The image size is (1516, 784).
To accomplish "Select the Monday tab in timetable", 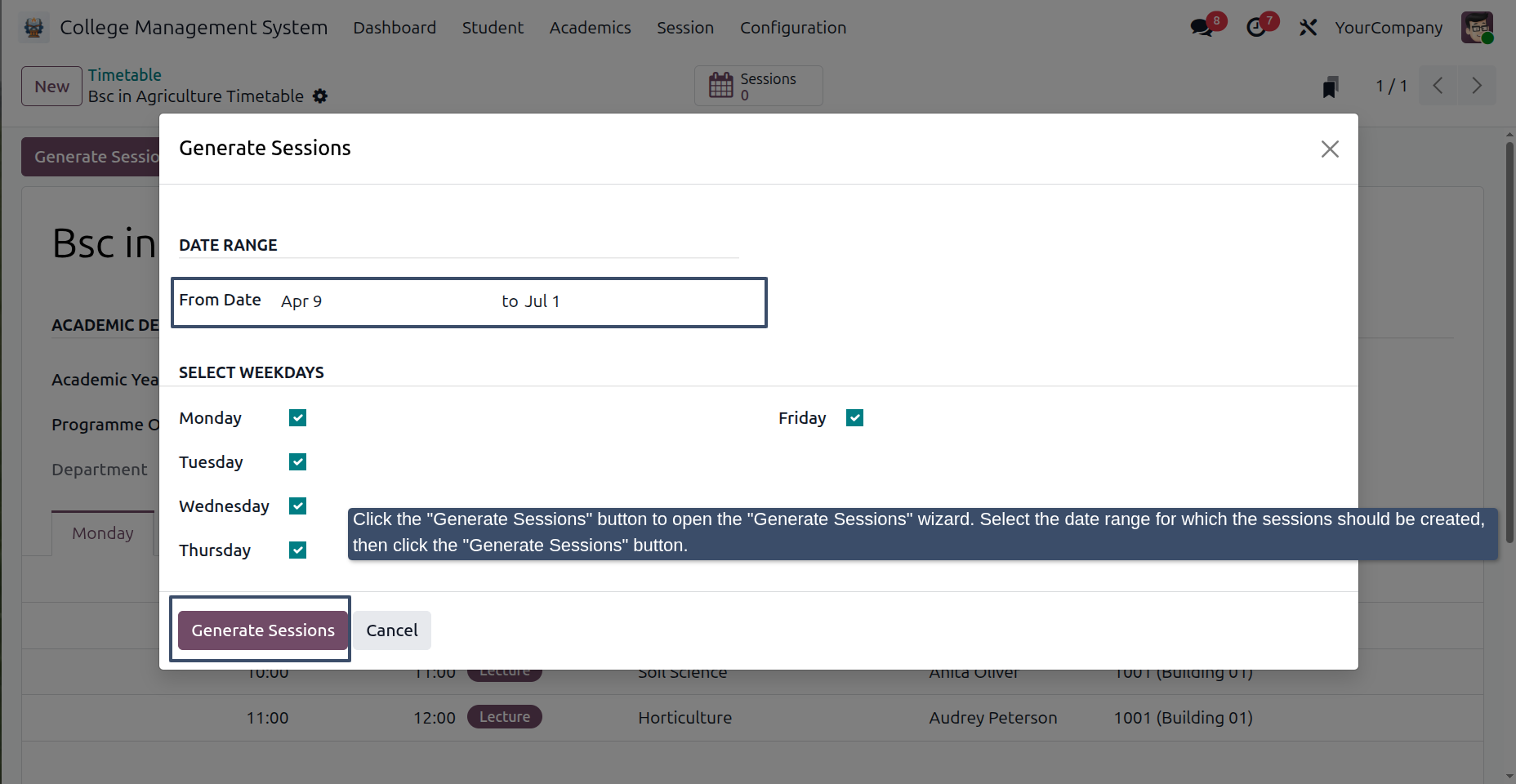I will [x=103, y=533].
